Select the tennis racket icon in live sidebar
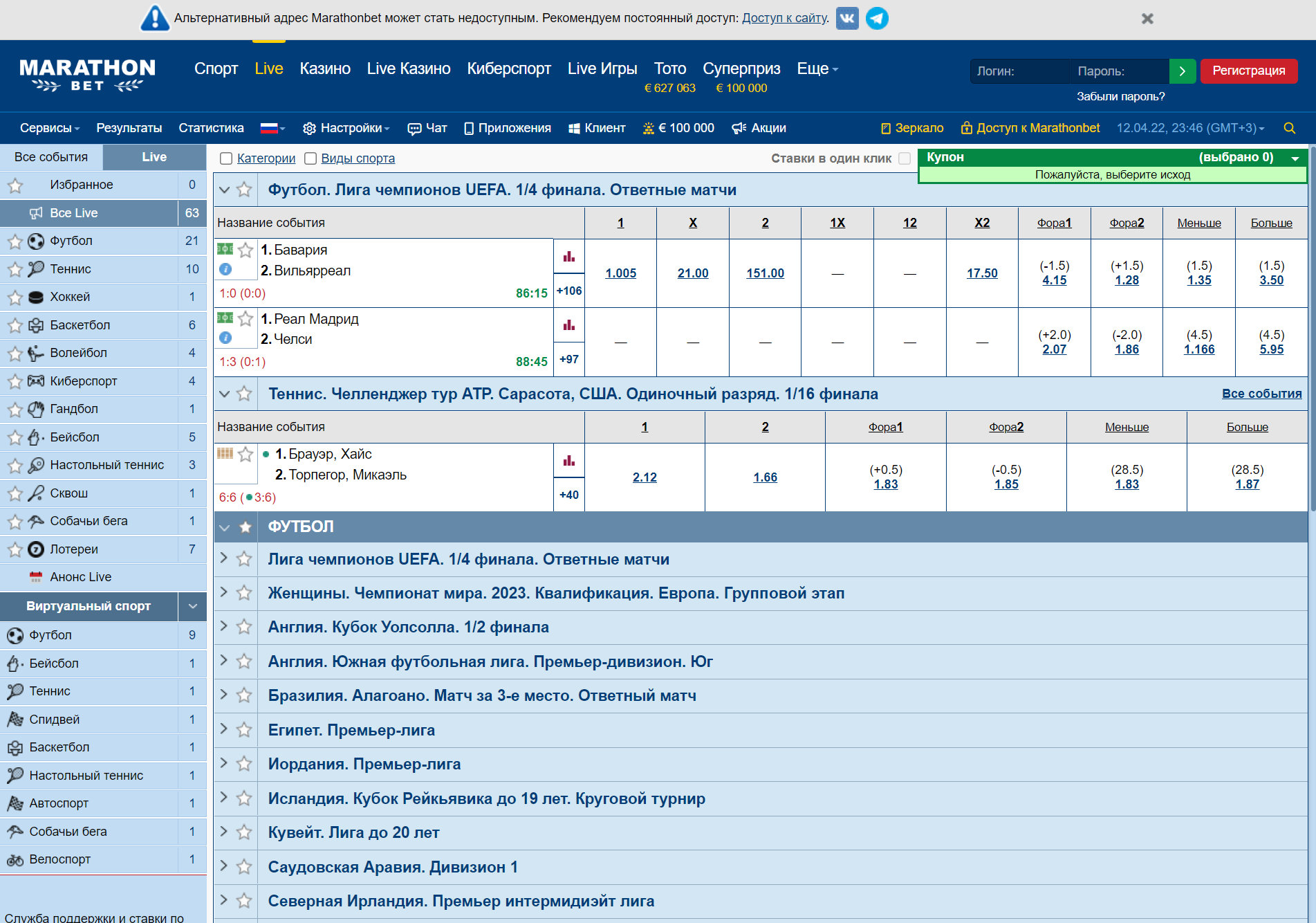Viewport: 1316px width, 923px height. point(36,268)
